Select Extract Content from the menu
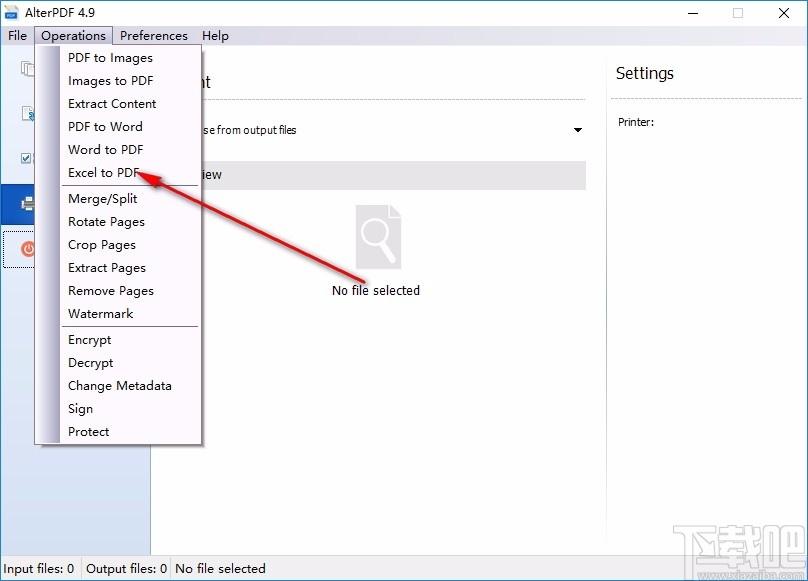808x581 pixels. [x=112, y=104]
